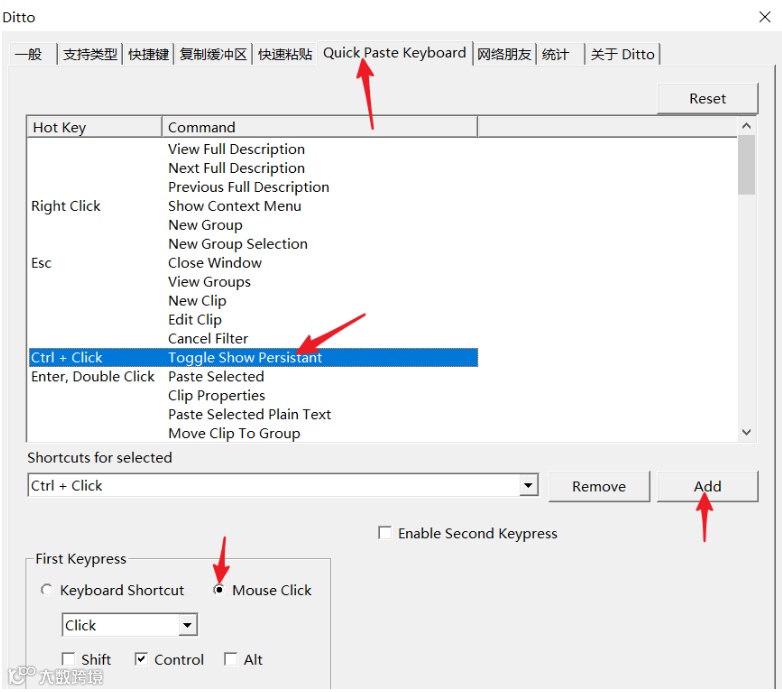Image resolution: width=782 pixels, height=692 pixels.
Task: Select the Paste Selected command row
Action: (253, 376)
